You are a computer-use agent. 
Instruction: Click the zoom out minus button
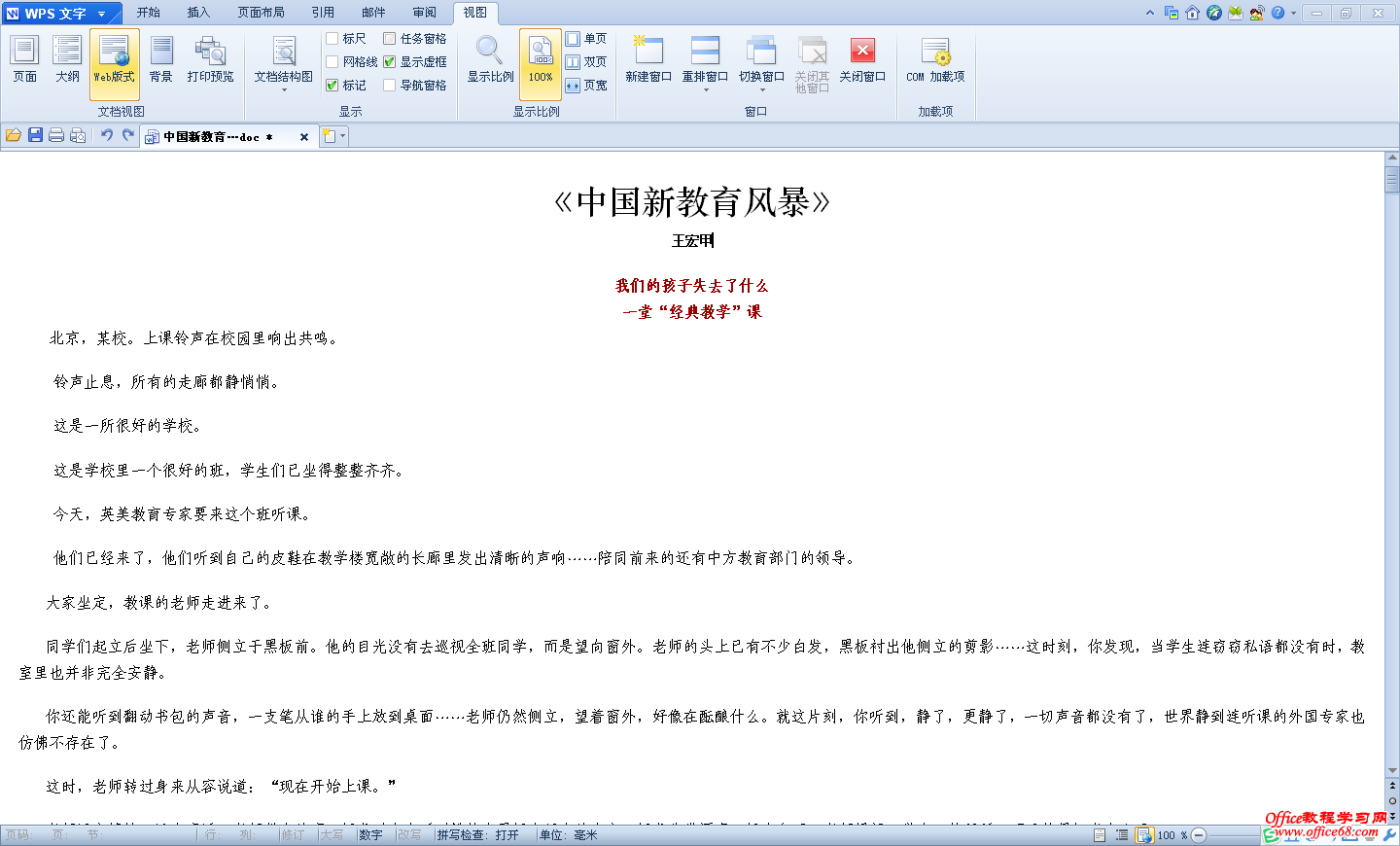point(1199,835)
